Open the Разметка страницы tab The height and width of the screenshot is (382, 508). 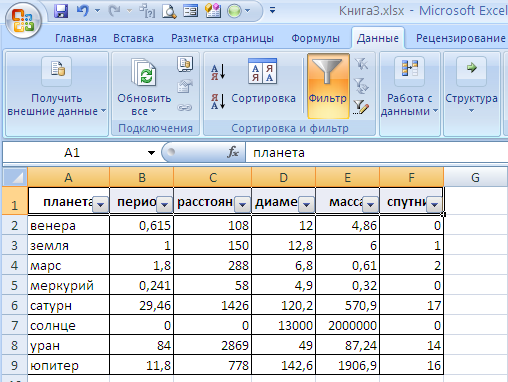click(x=222, y=38)
